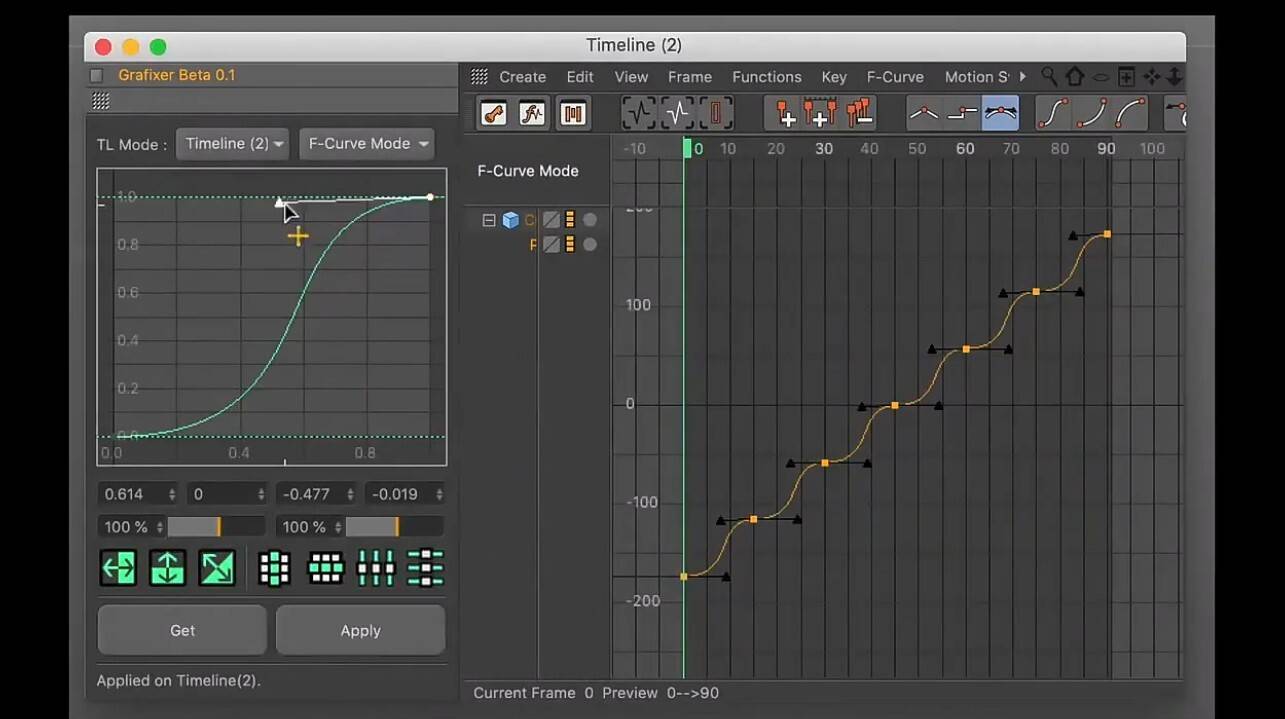1285x719 pixels.
Task: Open the Timeline (2) dropdown in Grafixer
Action: tap(232, 143)
